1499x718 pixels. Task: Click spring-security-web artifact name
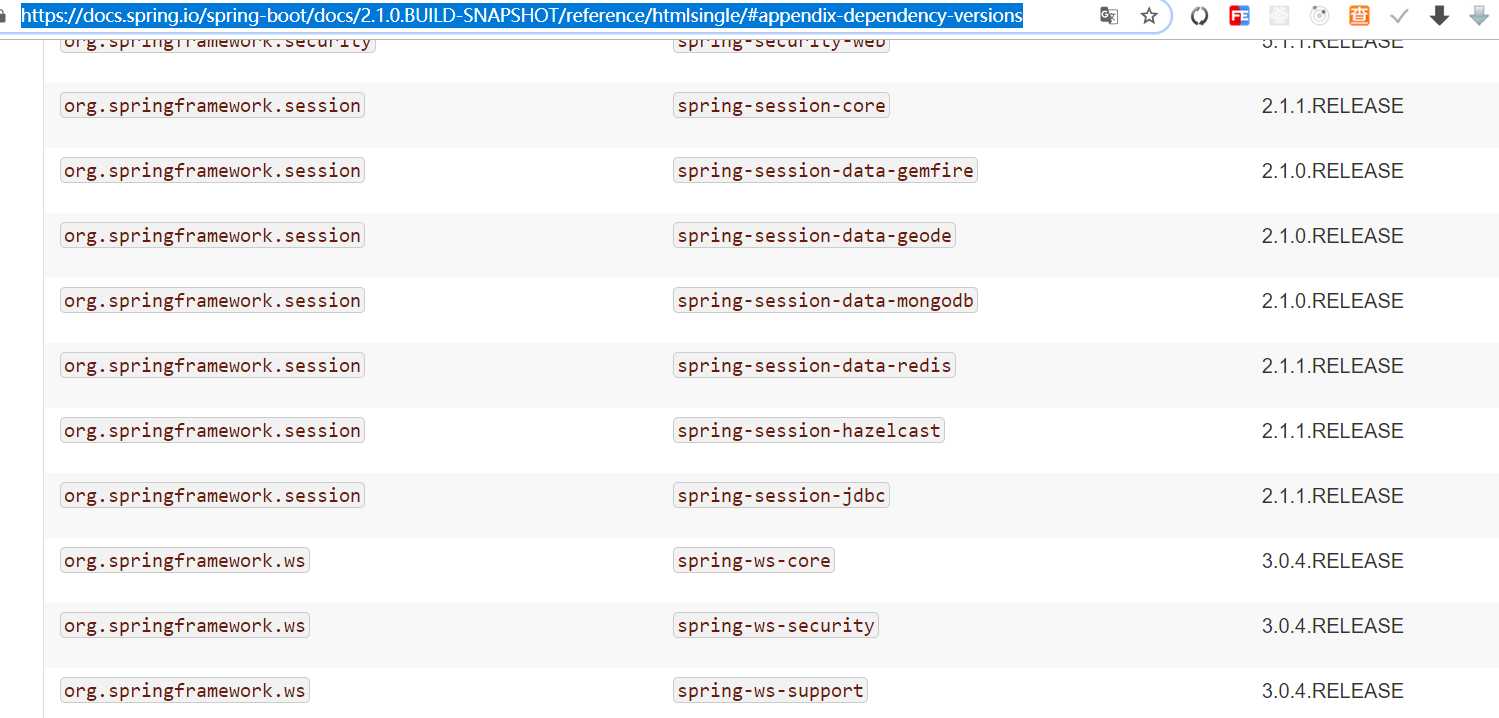pyautogui.click(x=781, y=44)
